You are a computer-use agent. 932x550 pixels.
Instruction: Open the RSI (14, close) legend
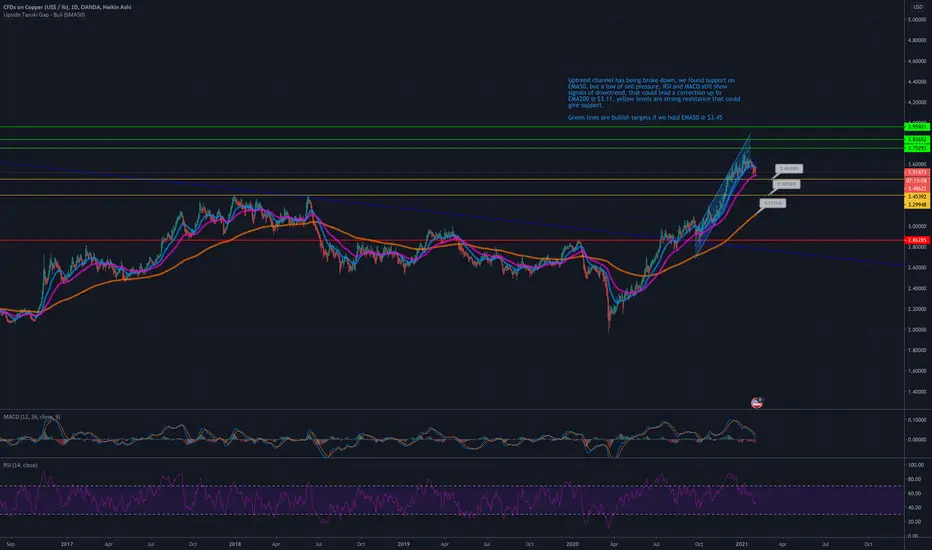pyautogui.click(x=20, y=465)
